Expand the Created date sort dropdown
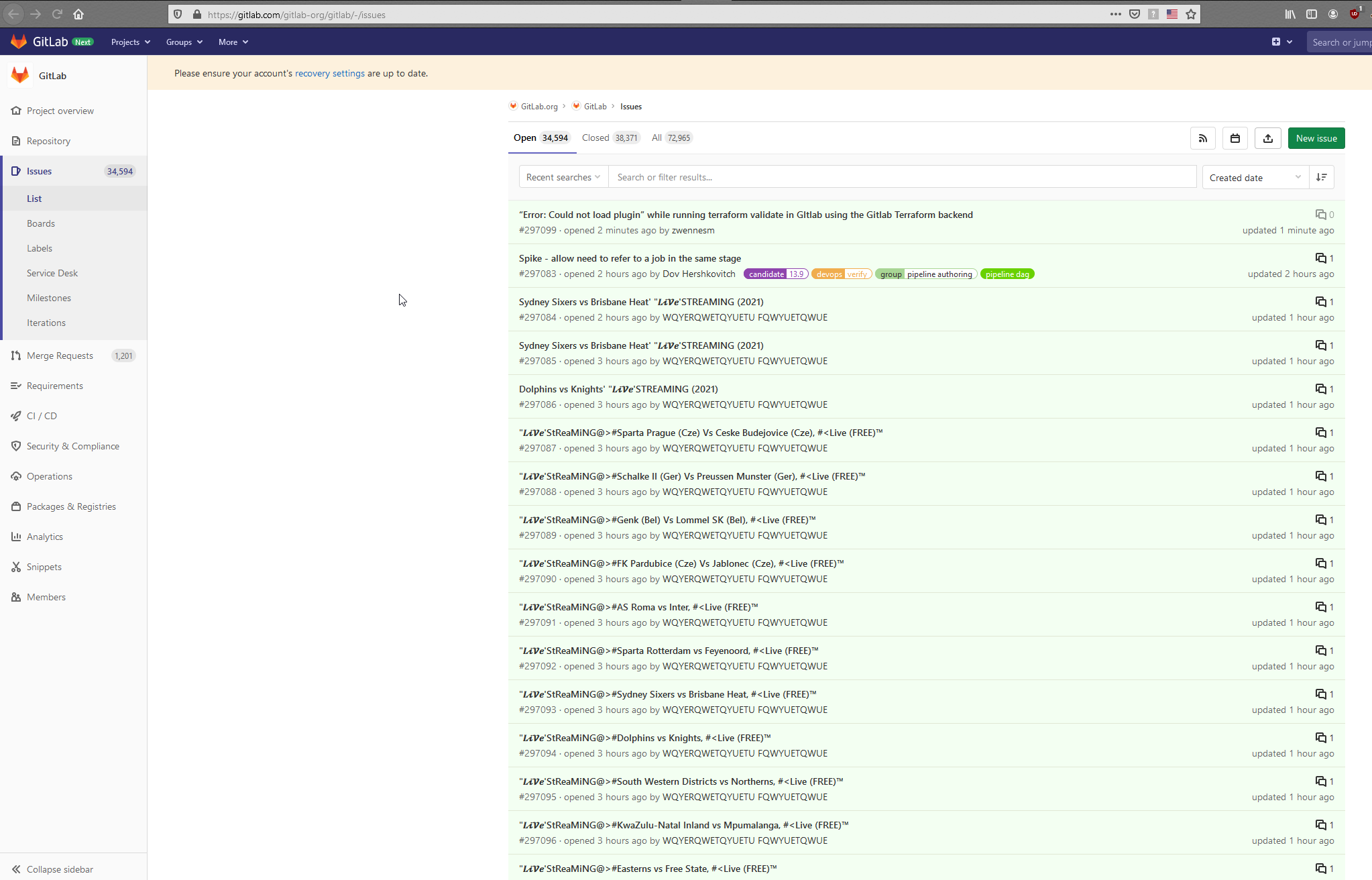Screen dimensions: 1372x880 [x=1254, y=177]
